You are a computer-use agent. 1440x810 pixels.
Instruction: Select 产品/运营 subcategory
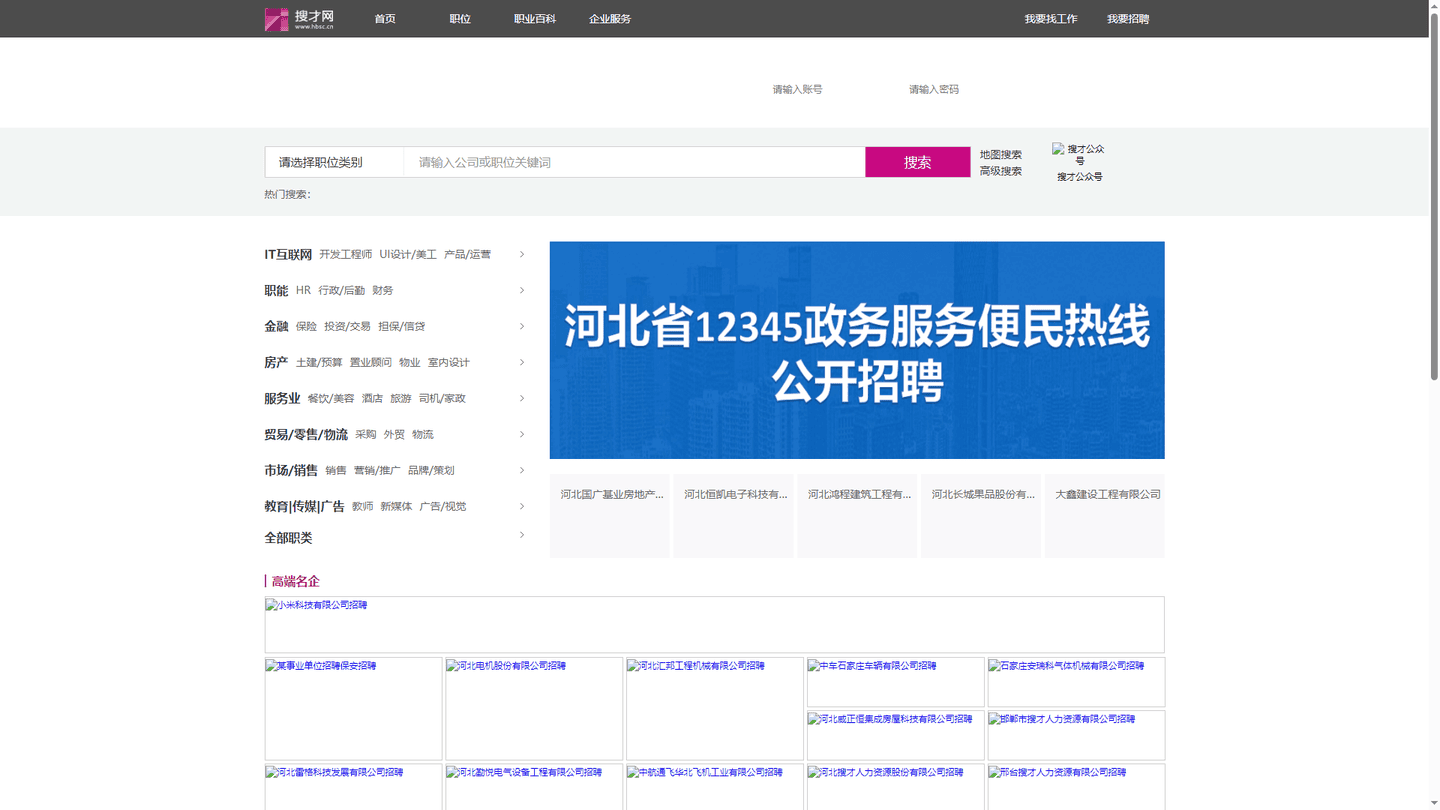click(x=467, y=255)
